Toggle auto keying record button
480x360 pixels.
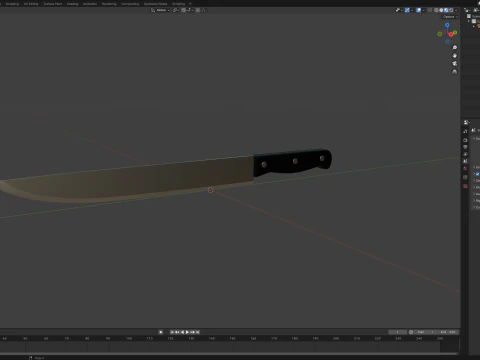161,332
